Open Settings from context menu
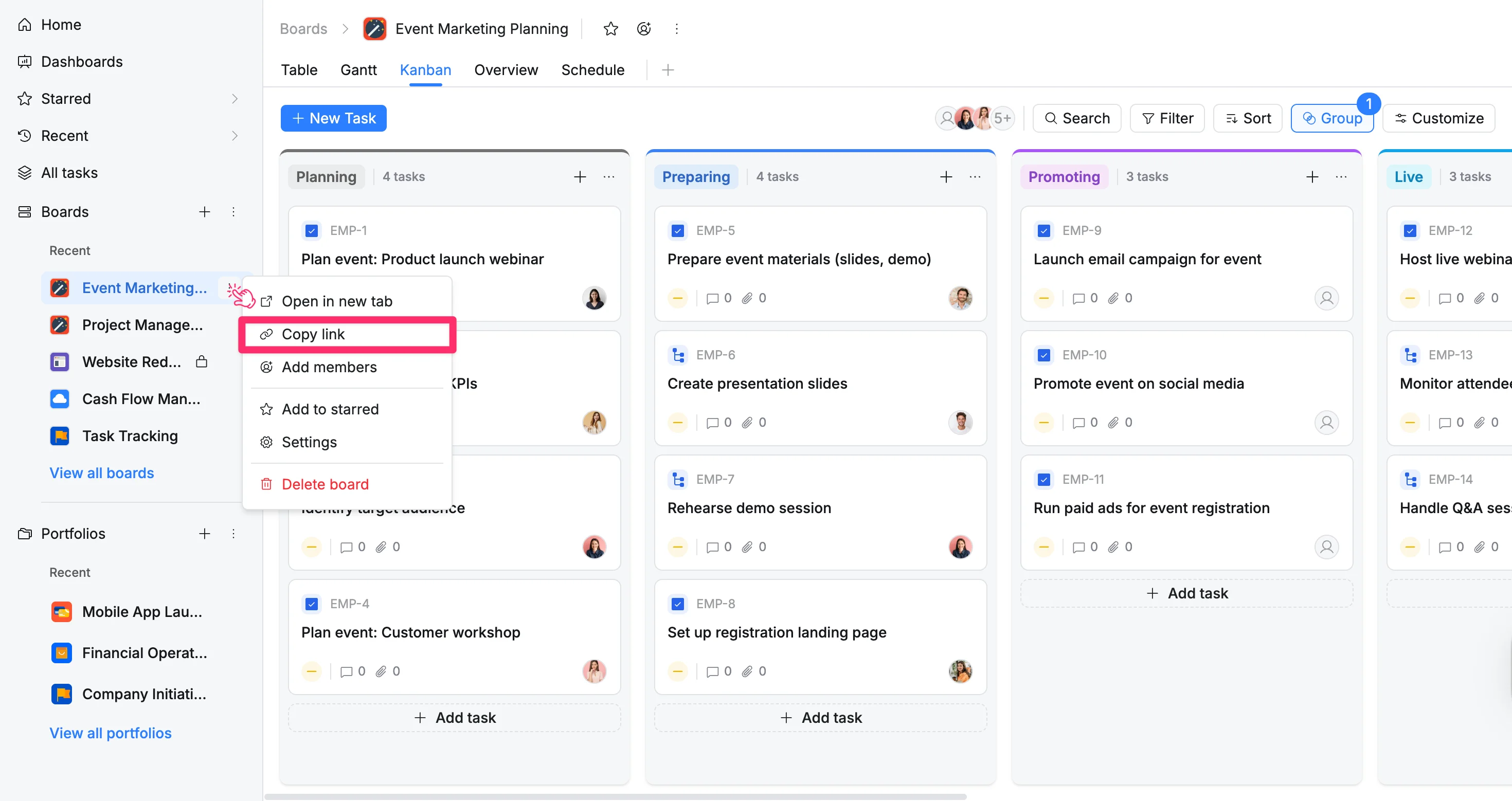 coord(347,442)
